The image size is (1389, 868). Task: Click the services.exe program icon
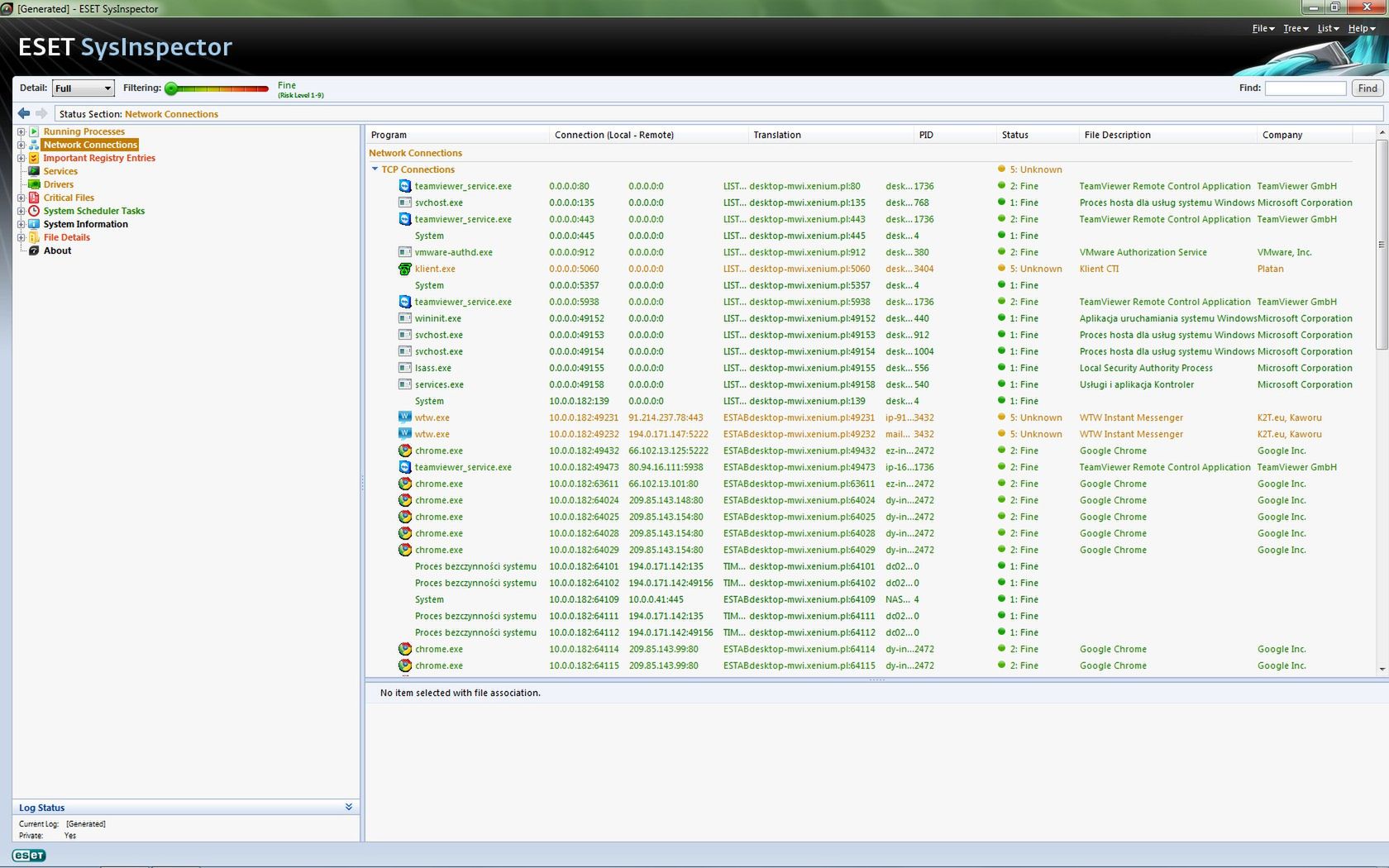click(405, 384)
